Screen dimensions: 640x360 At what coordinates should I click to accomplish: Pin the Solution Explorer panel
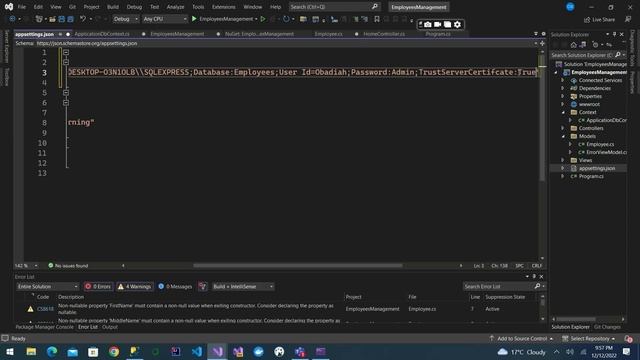(614, 34)
